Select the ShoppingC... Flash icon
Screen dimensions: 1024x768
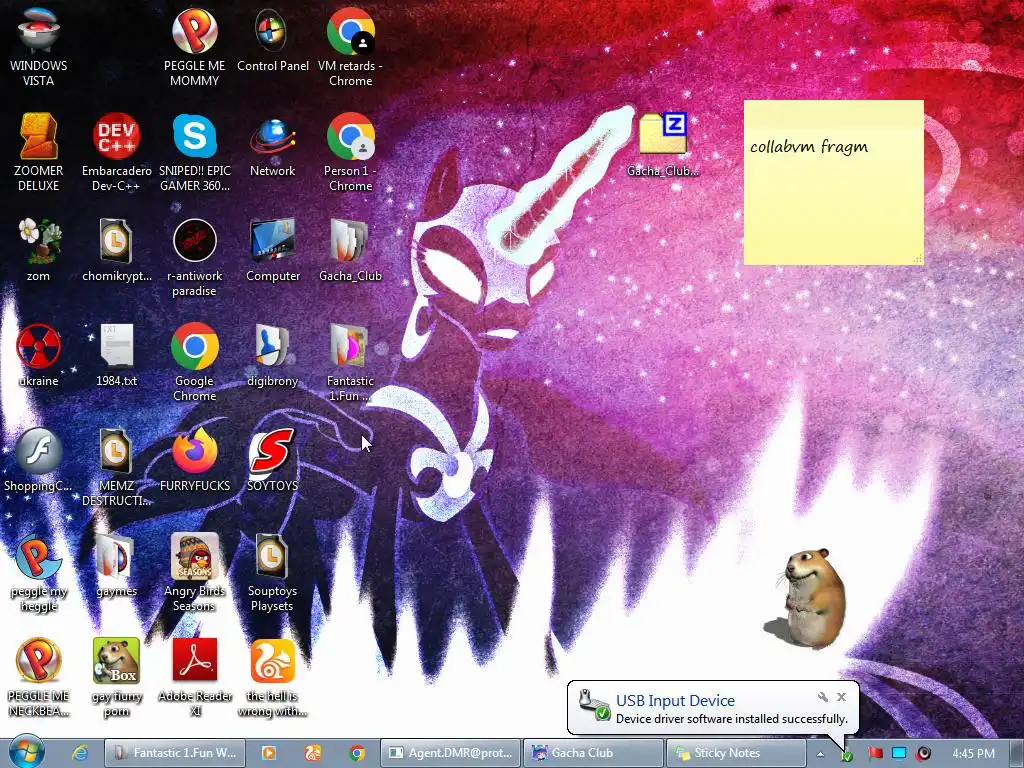(39, 460)
